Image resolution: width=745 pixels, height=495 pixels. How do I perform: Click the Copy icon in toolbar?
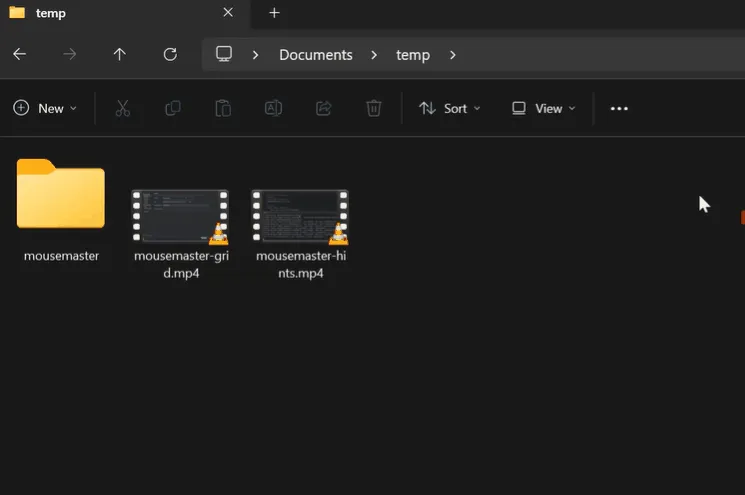(172, 108)
